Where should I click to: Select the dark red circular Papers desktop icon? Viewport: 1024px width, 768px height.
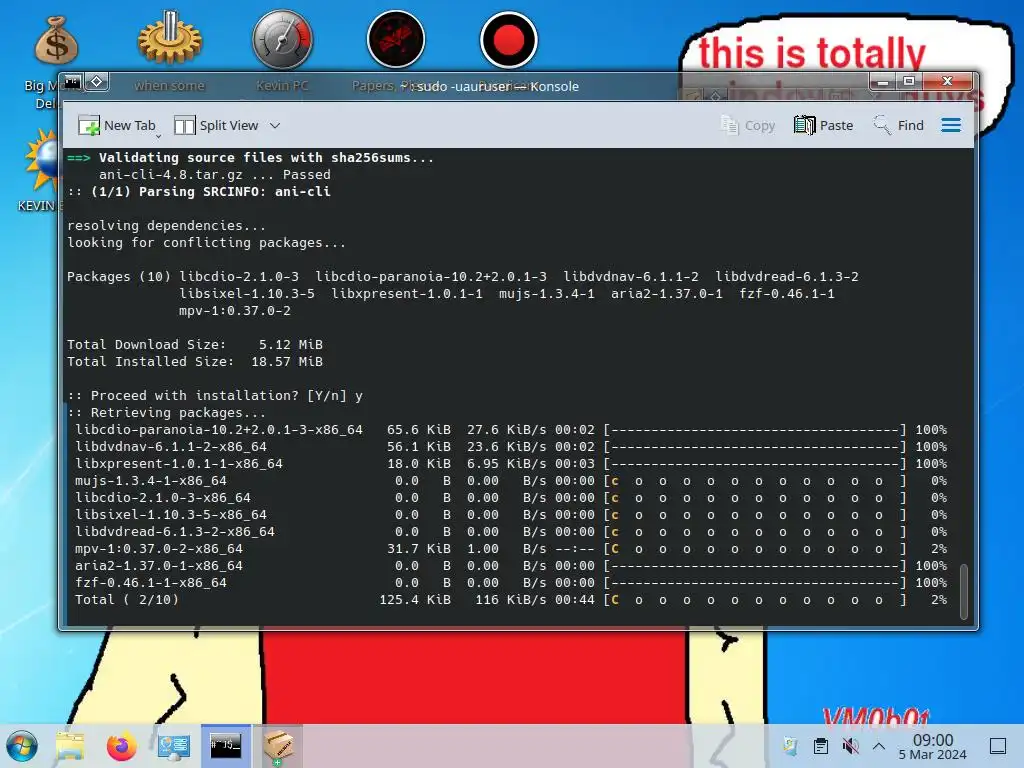396,39
